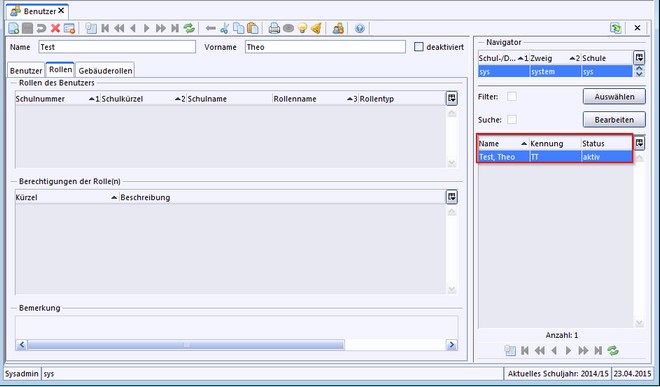Click the Bearbeiten button
The image size is (660, 387).
click(x=614, y=120)
